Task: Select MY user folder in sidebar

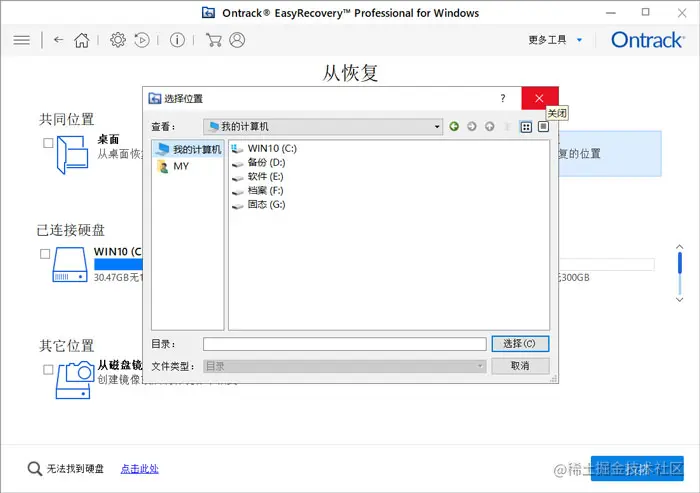Action: (x=174, y=167)
